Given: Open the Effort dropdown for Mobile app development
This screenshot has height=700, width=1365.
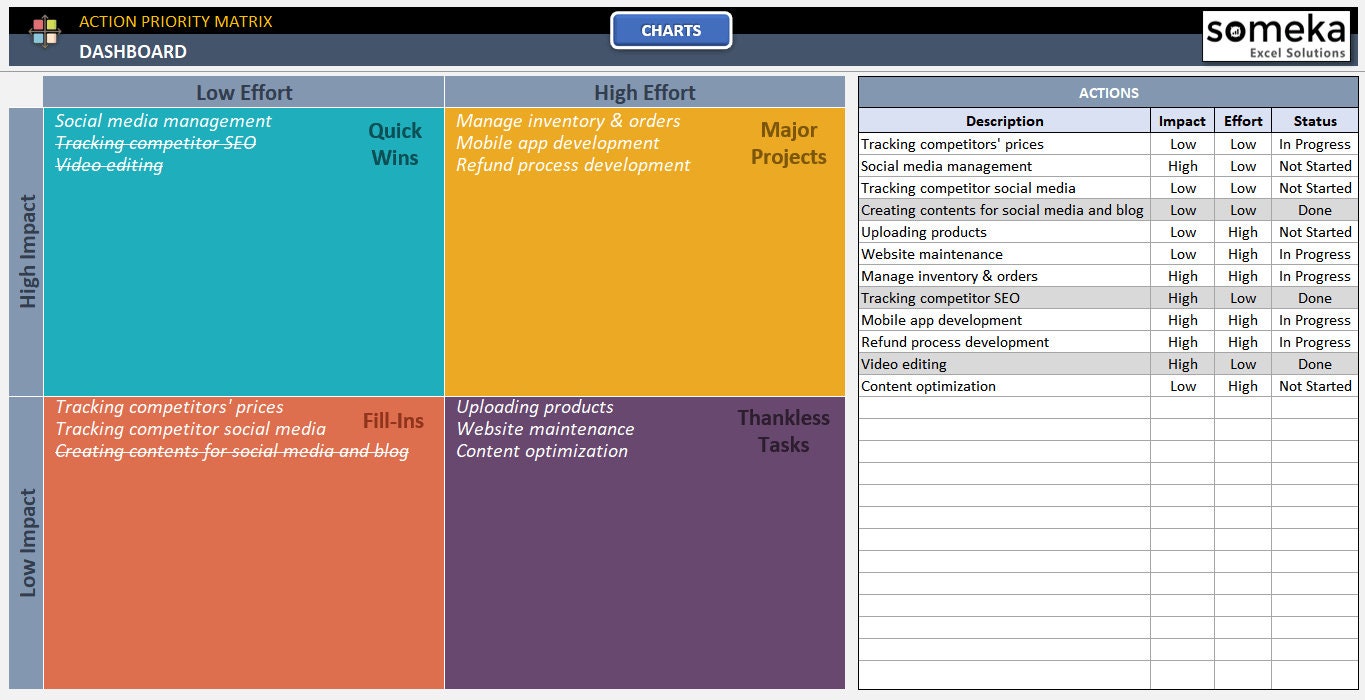Looking at the screenshot, I should 1242,319.
